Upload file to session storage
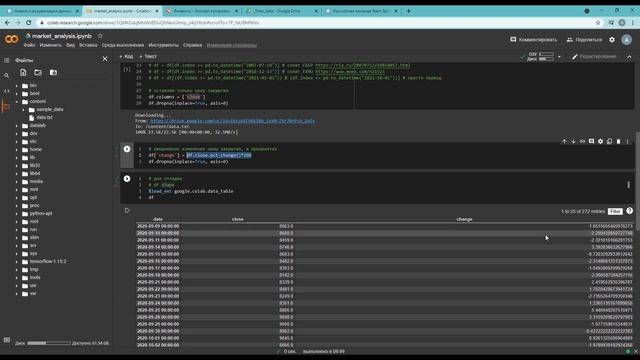Screen dimensions: 640x360 coord(23,73)
